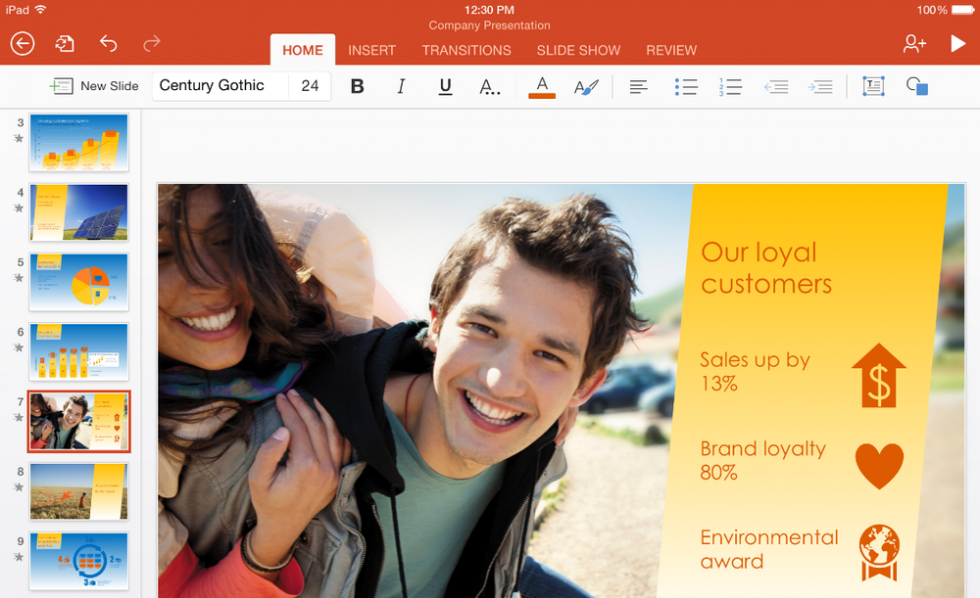Open the file menu icon

[65, 43]
